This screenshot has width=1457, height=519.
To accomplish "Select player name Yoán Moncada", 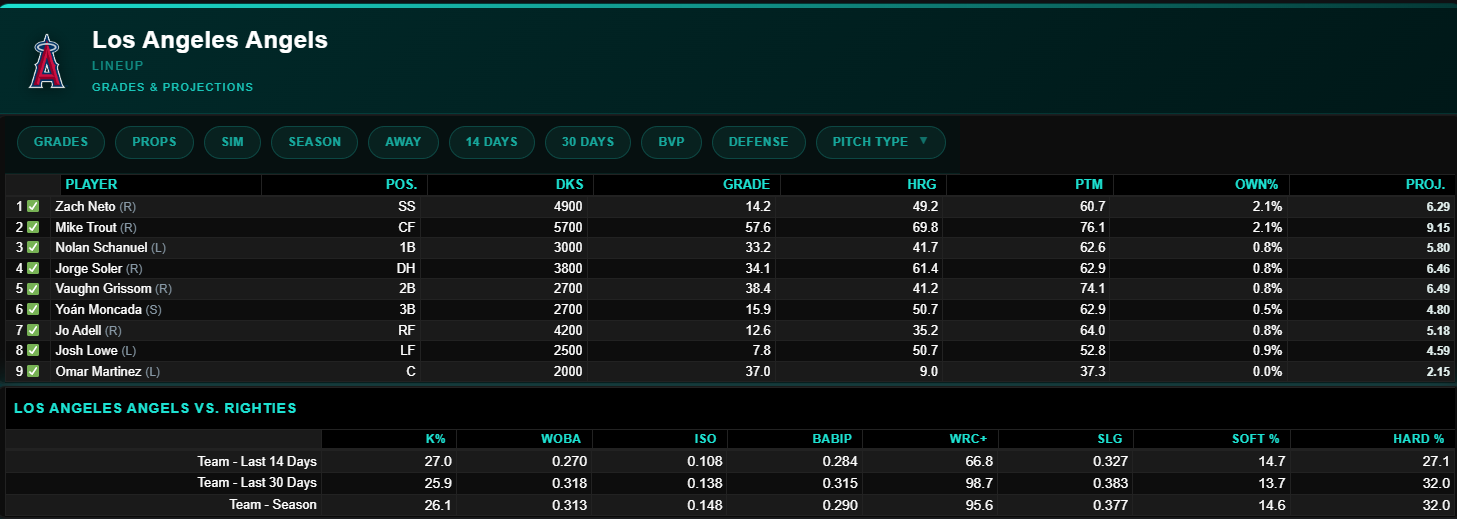I will (x=98, y=310).
